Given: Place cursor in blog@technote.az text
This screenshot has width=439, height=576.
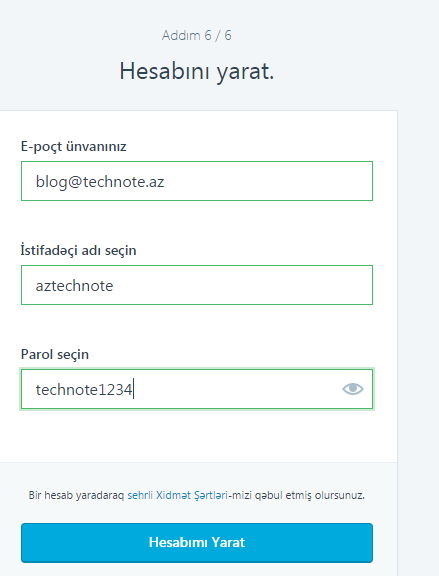Looking at the screenshot, I should pos(100,181).
